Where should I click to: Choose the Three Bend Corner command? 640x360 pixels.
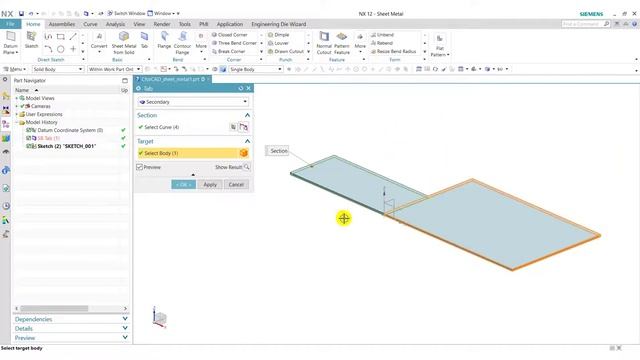tap(234, 43)
